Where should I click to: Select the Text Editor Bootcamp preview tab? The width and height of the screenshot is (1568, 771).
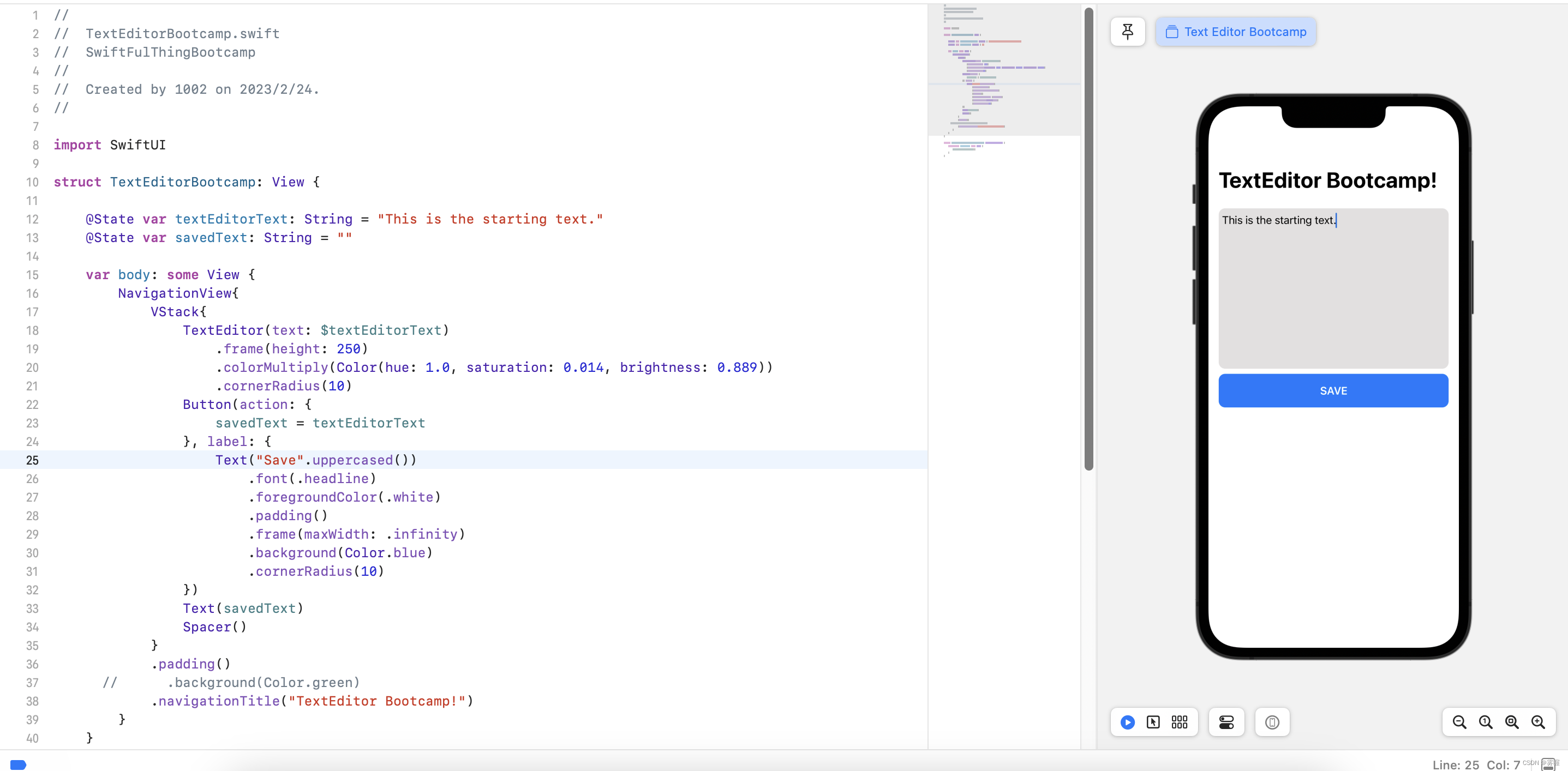pos(1236,32)
